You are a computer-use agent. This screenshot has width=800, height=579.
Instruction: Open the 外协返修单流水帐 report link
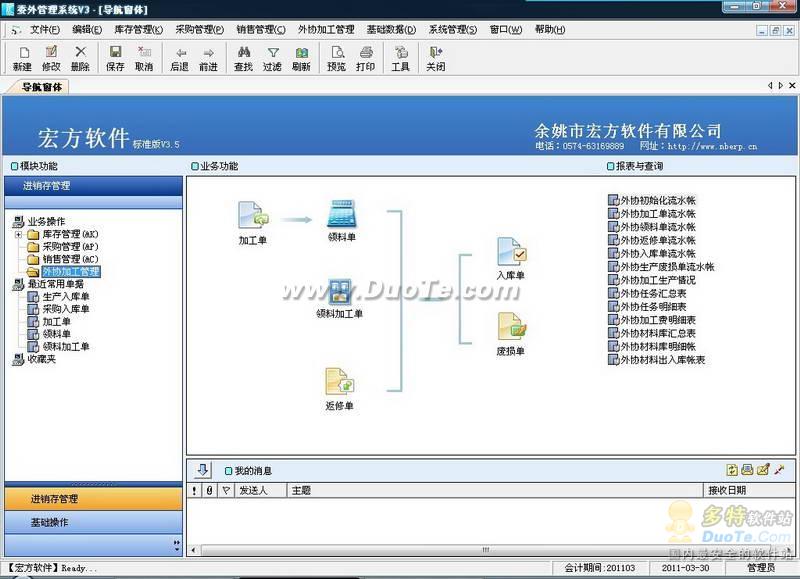pos(652,240)
